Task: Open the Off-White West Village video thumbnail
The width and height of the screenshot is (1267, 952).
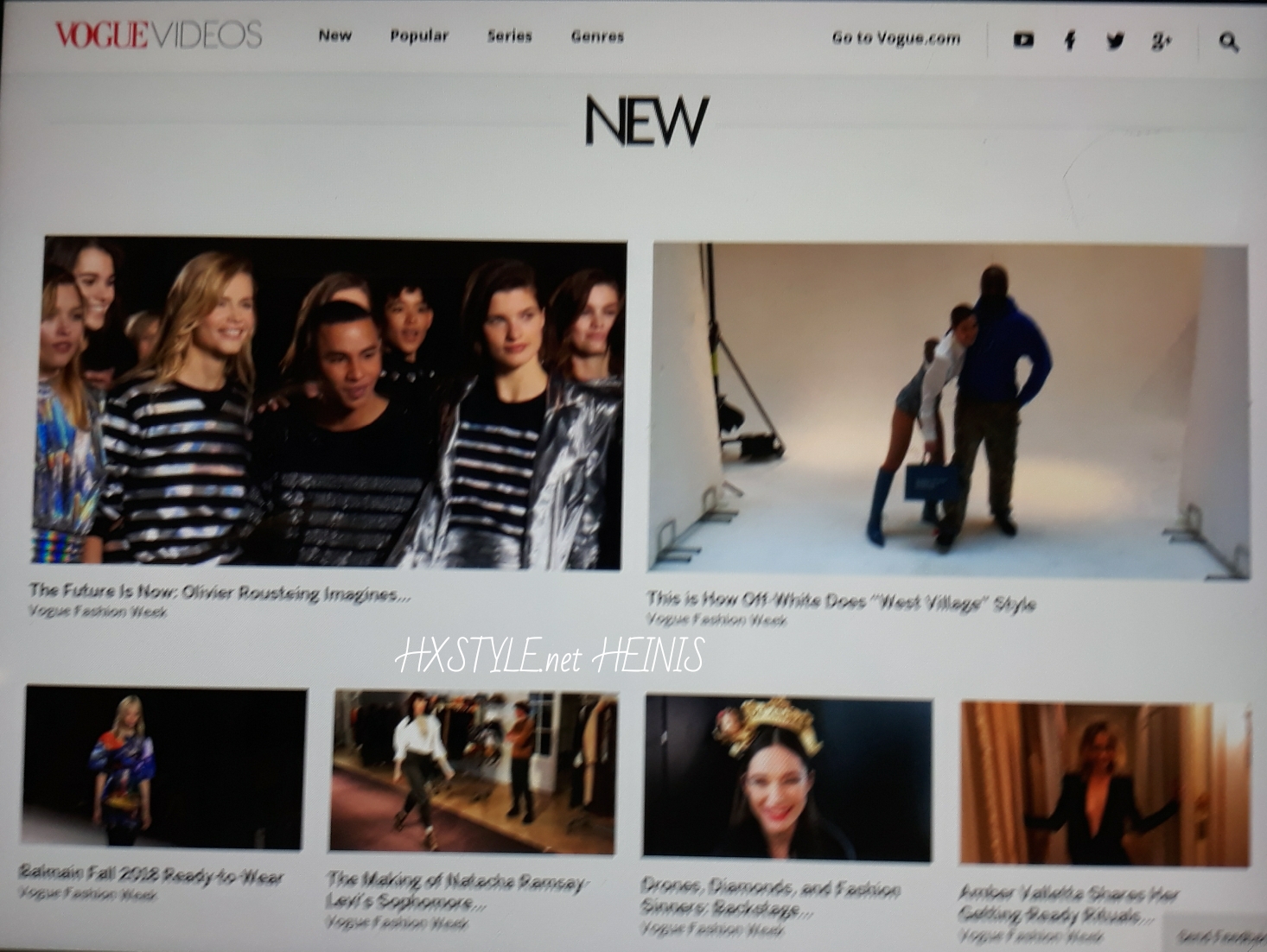Action: pyautogui.click(x=948, y=410)
